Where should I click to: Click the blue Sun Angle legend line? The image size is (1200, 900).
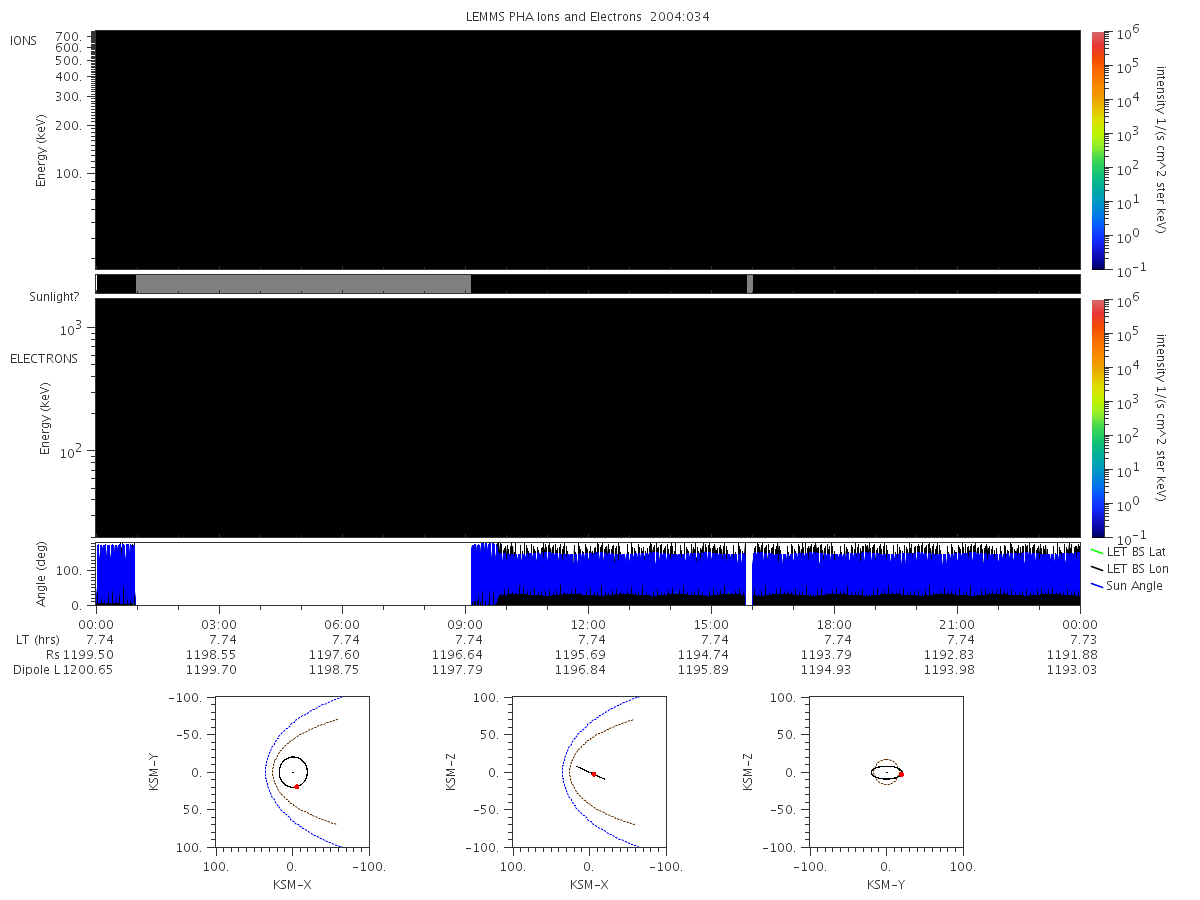pos(1097,585)
